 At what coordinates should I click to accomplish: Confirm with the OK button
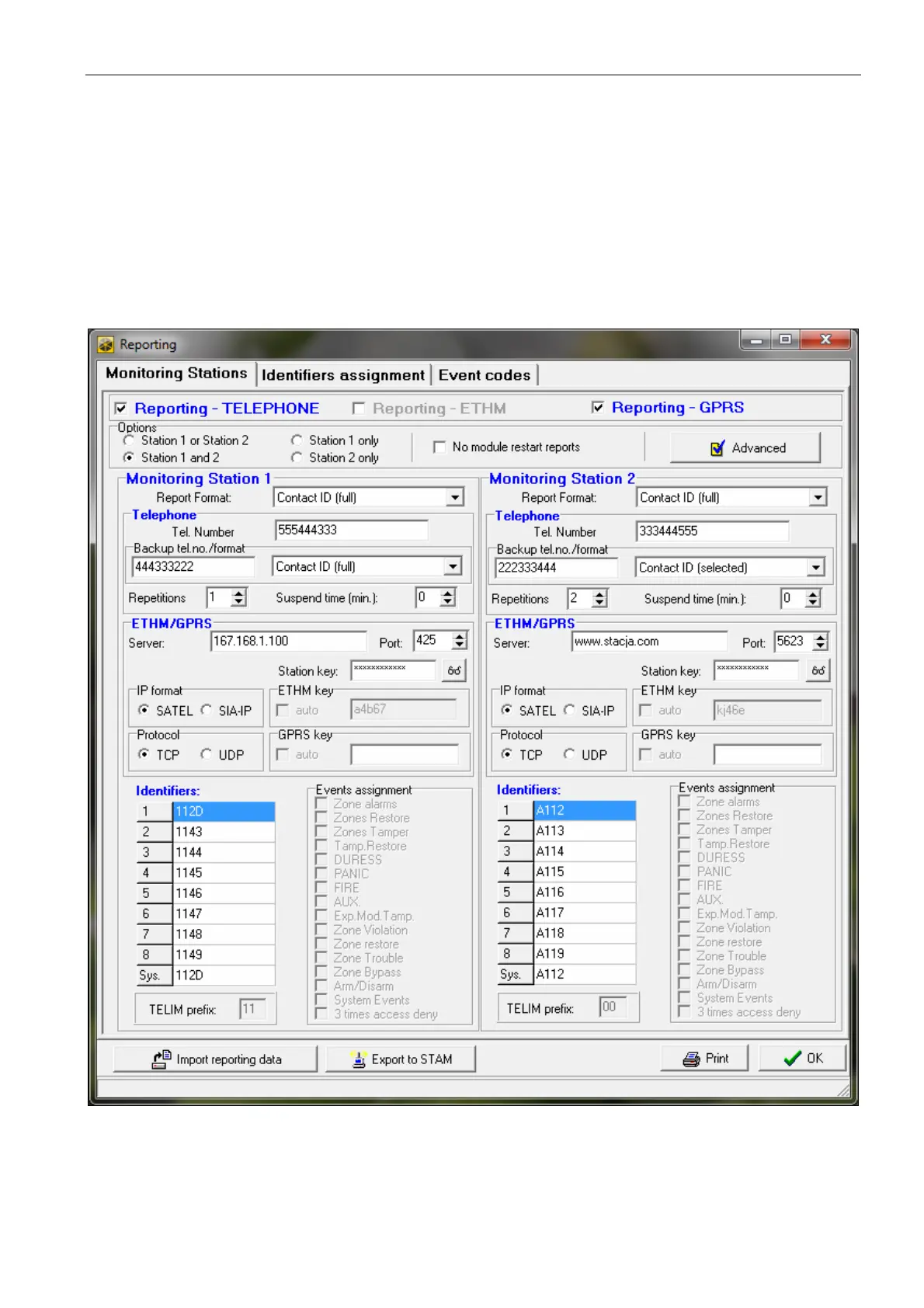click(802, 1059)
